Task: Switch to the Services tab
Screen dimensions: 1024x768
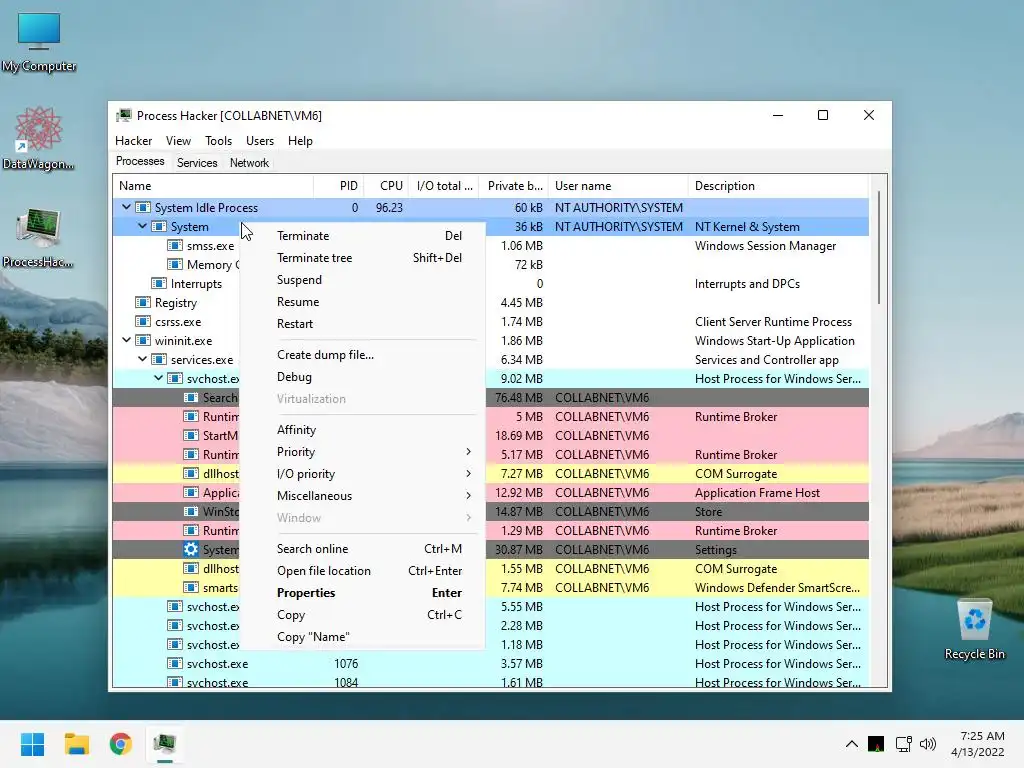Action: 197,163
